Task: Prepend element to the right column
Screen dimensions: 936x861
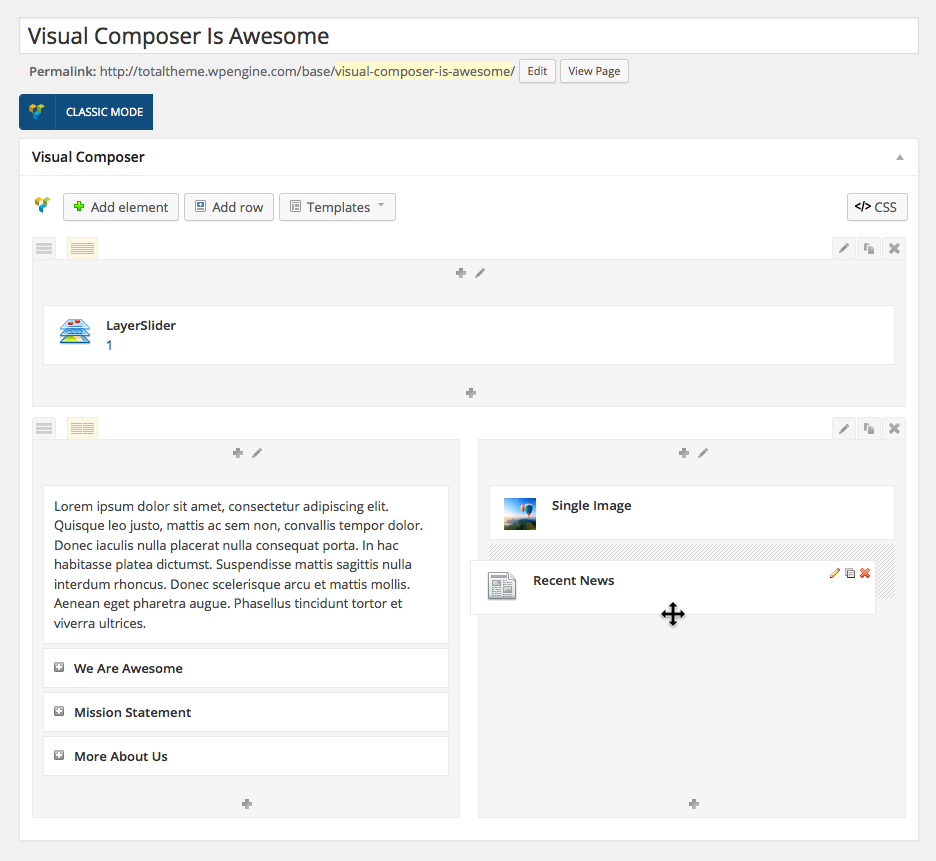Action: click(x=684, y=453)
